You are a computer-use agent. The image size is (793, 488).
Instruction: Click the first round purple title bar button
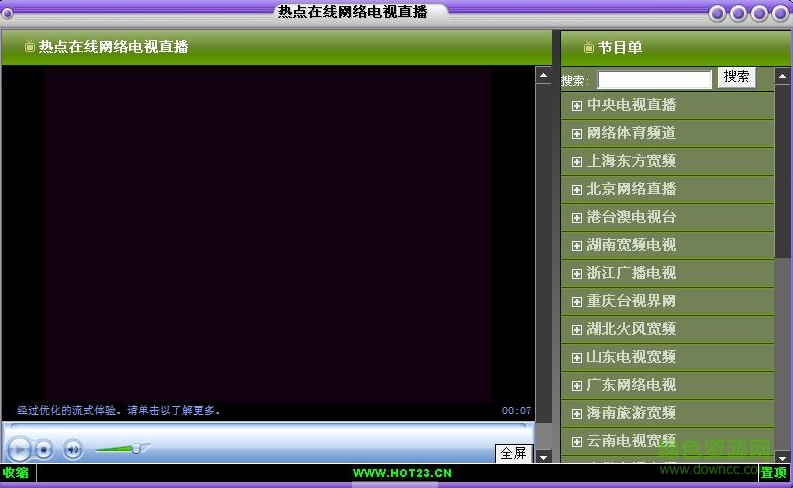pyautogui.click(x=717, y=13)
